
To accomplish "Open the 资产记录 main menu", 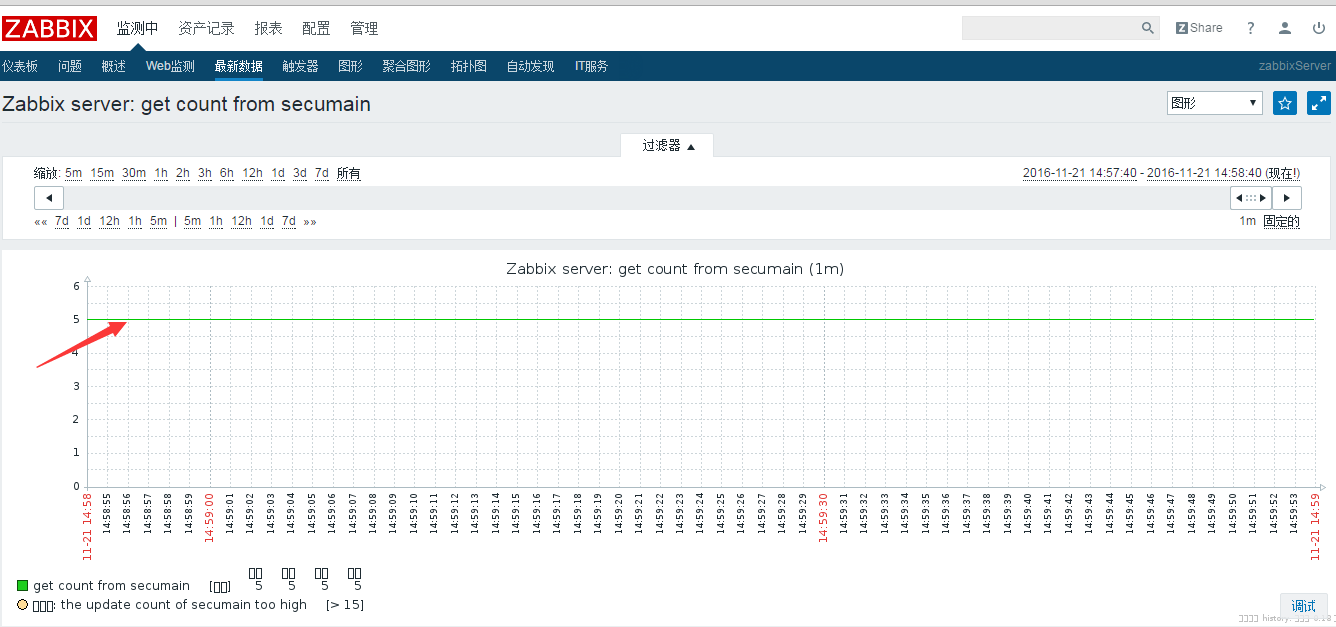I will click(x=206, y=28).
